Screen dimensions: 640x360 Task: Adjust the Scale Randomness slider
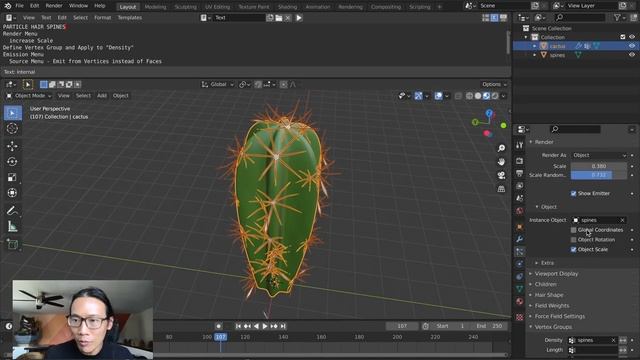click(599, 175)
